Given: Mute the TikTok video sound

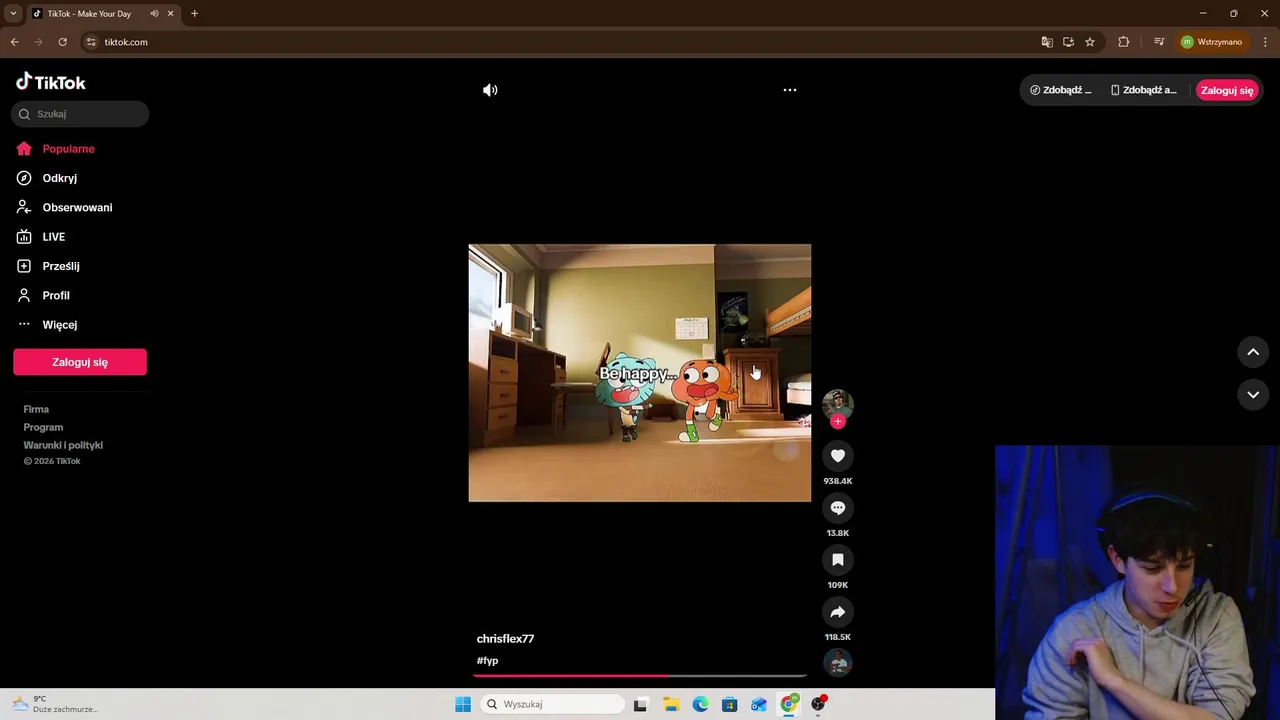Looking at the screenshot, I should (x=490, y=90).
